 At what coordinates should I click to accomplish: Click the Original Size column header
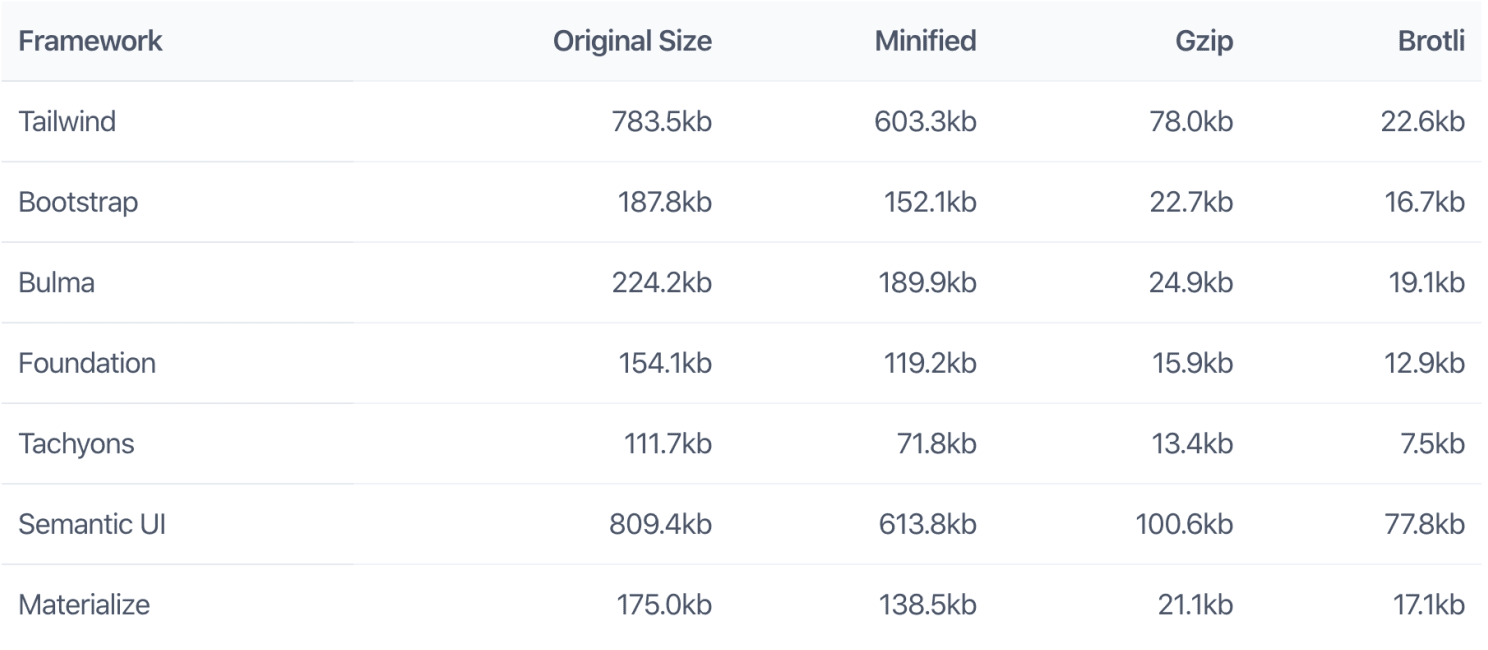pyautogui.click(x=632, y=42)
